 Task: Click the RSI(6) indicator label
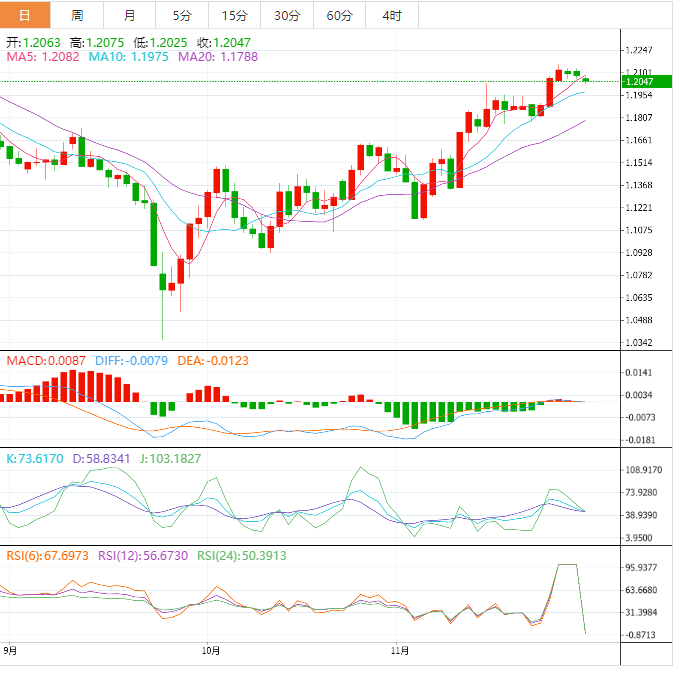coord(46,556)
